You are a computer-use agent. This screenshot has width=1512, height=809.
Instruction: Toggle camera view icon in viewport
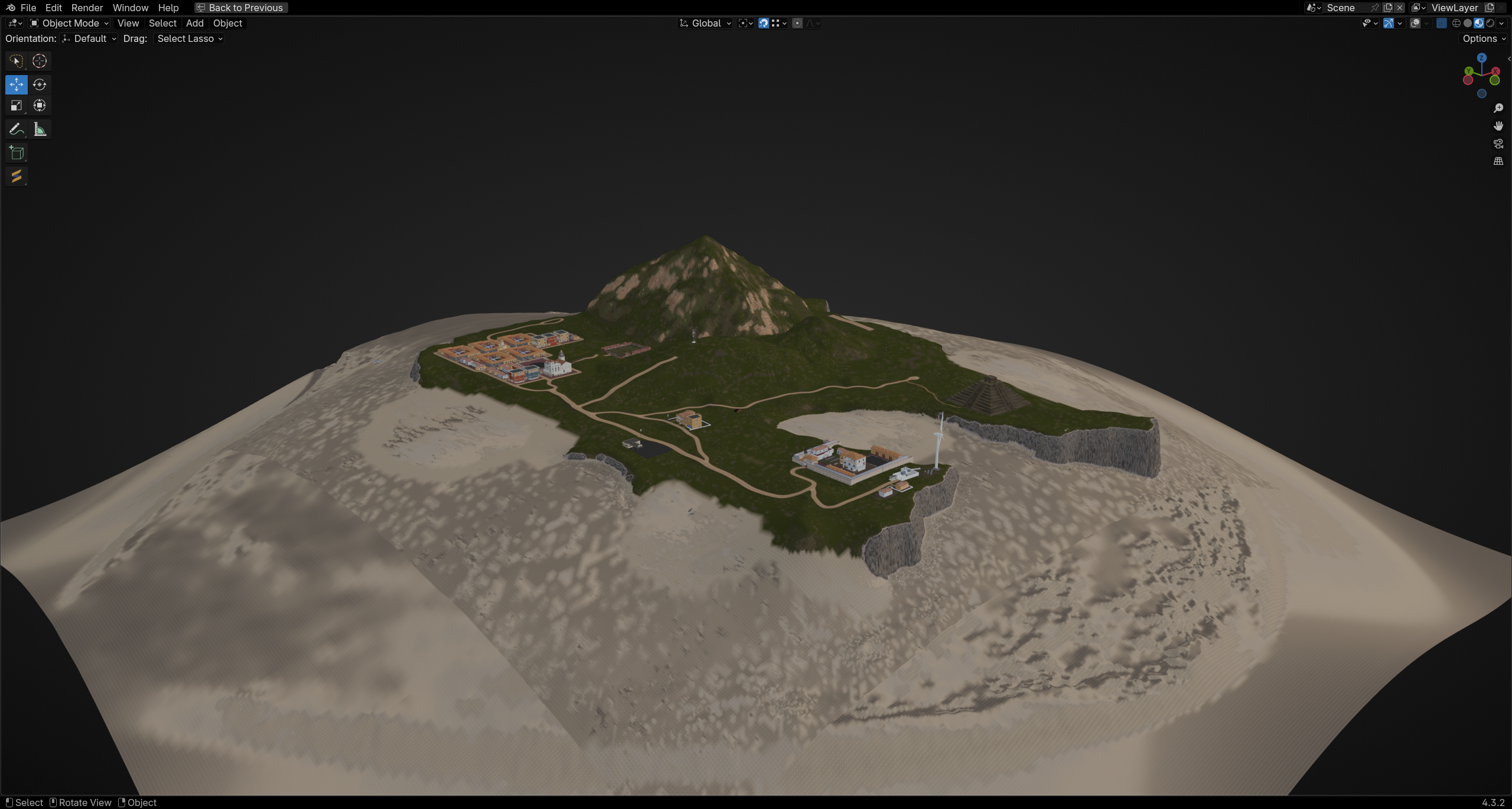click(1498, 144)
